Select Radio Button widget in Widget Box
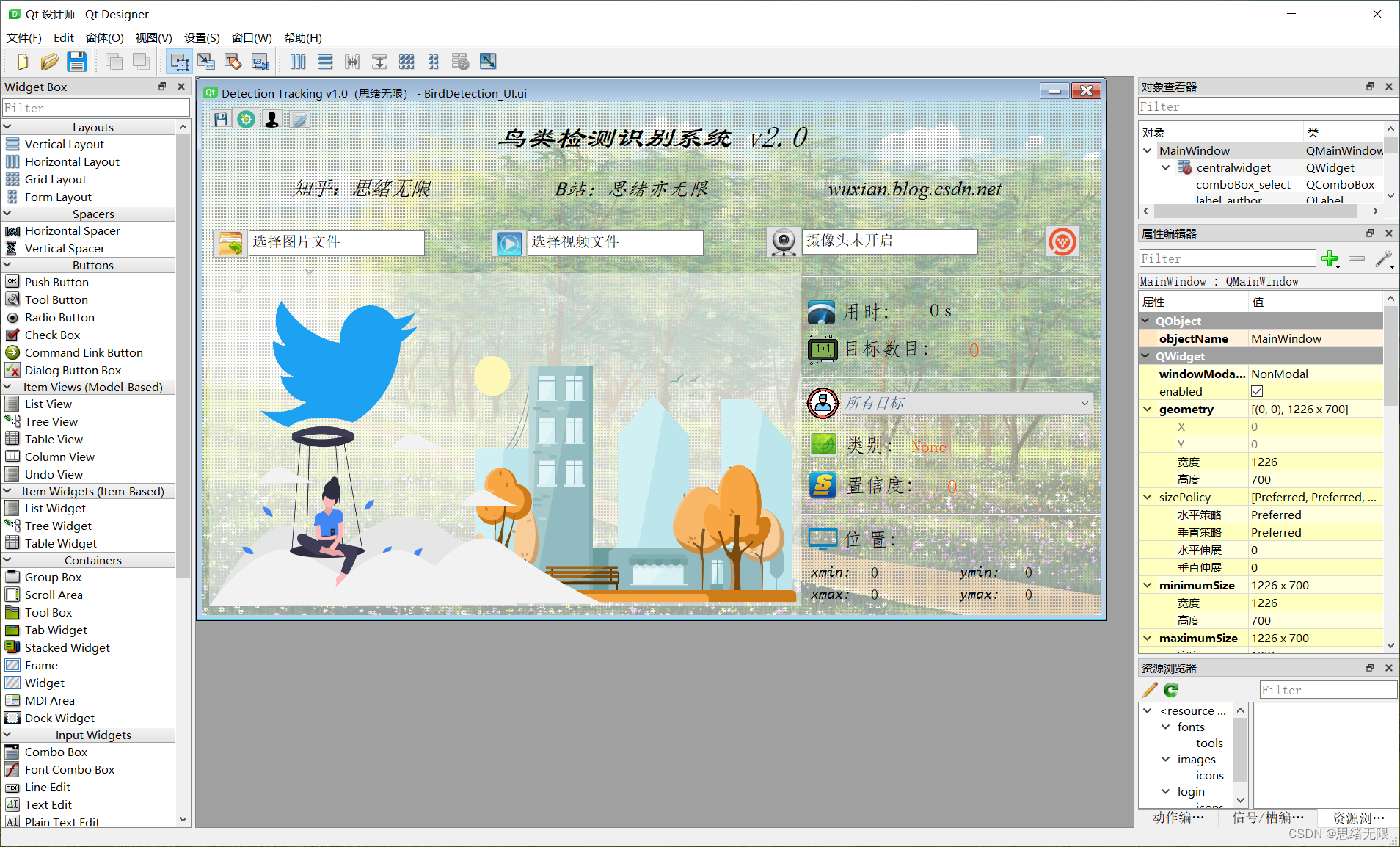This screenshot has width=1400, height=847. tap(59, 317)
